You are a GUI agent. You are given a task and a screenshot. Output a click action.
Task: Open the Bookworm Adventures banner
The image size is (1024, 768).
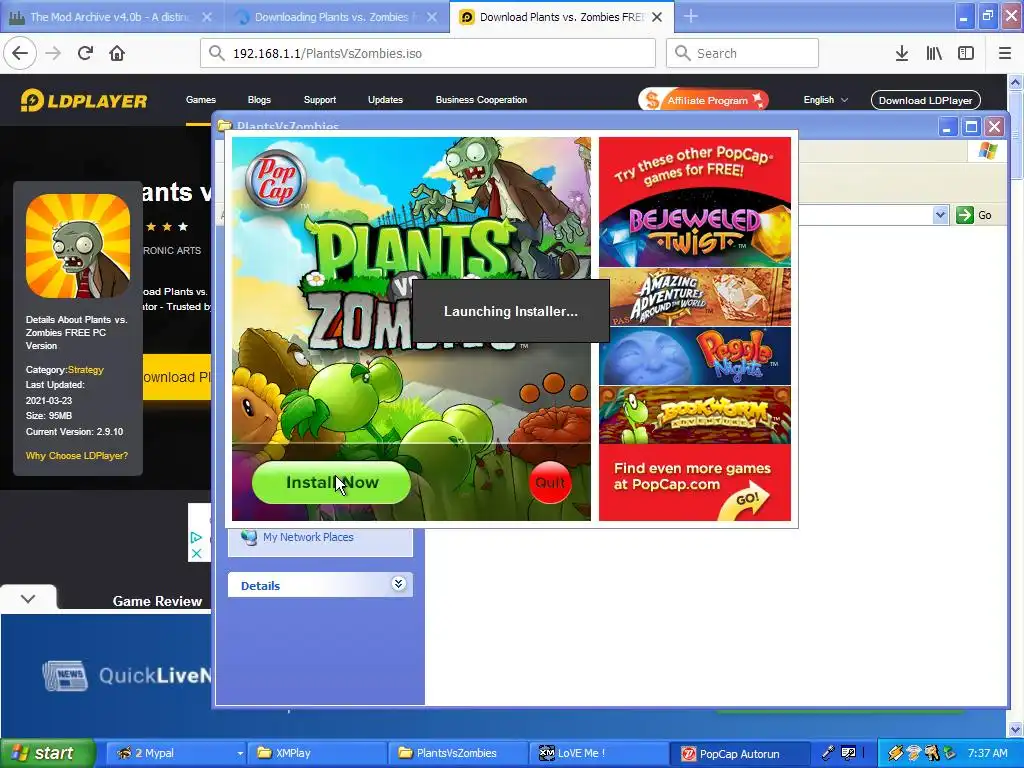pyautogui.click(x=695, y=415)
